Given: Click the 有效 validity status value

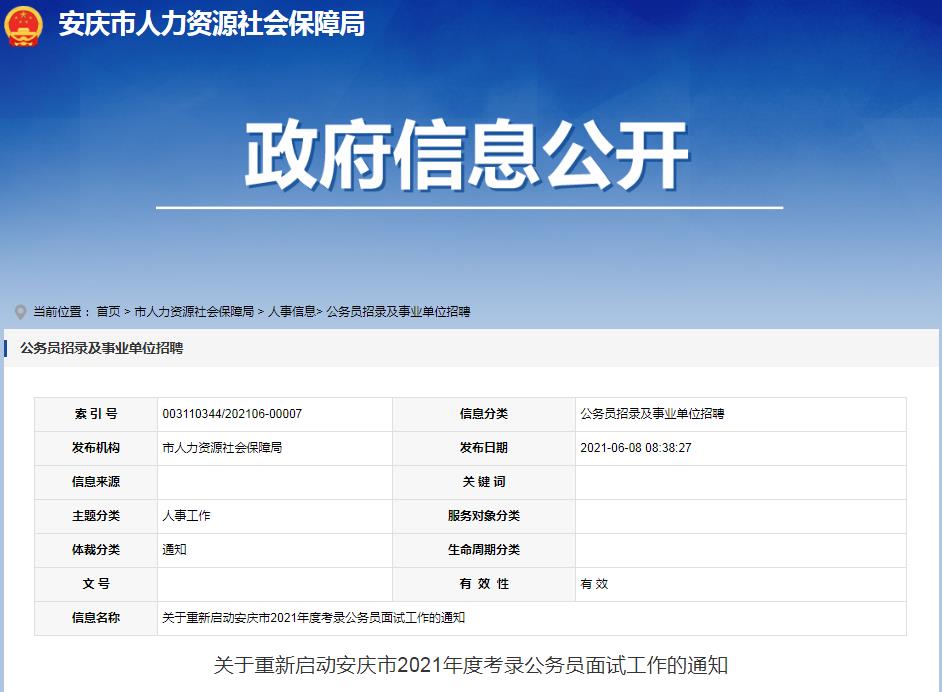Looking at the screenshot, I should pyautogui.click(x=594, y=584).
